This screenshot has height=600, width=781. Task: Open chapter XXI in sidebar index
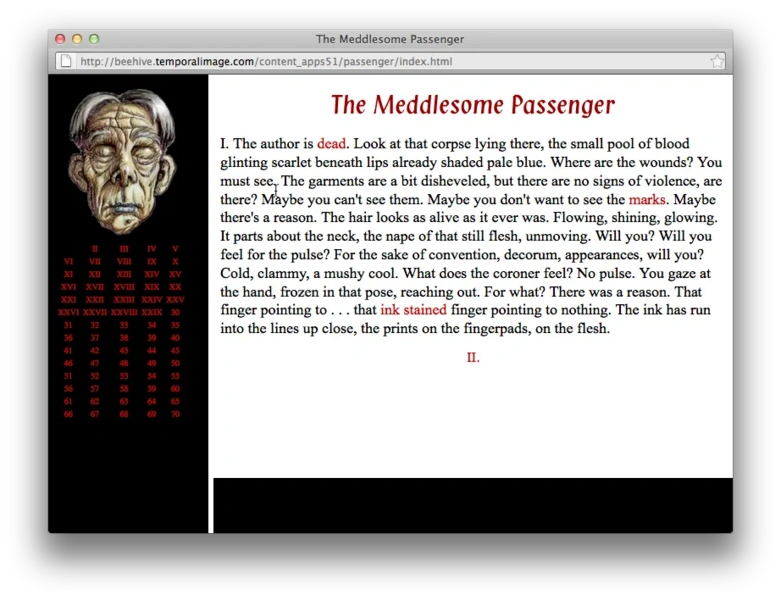(68, 300)
